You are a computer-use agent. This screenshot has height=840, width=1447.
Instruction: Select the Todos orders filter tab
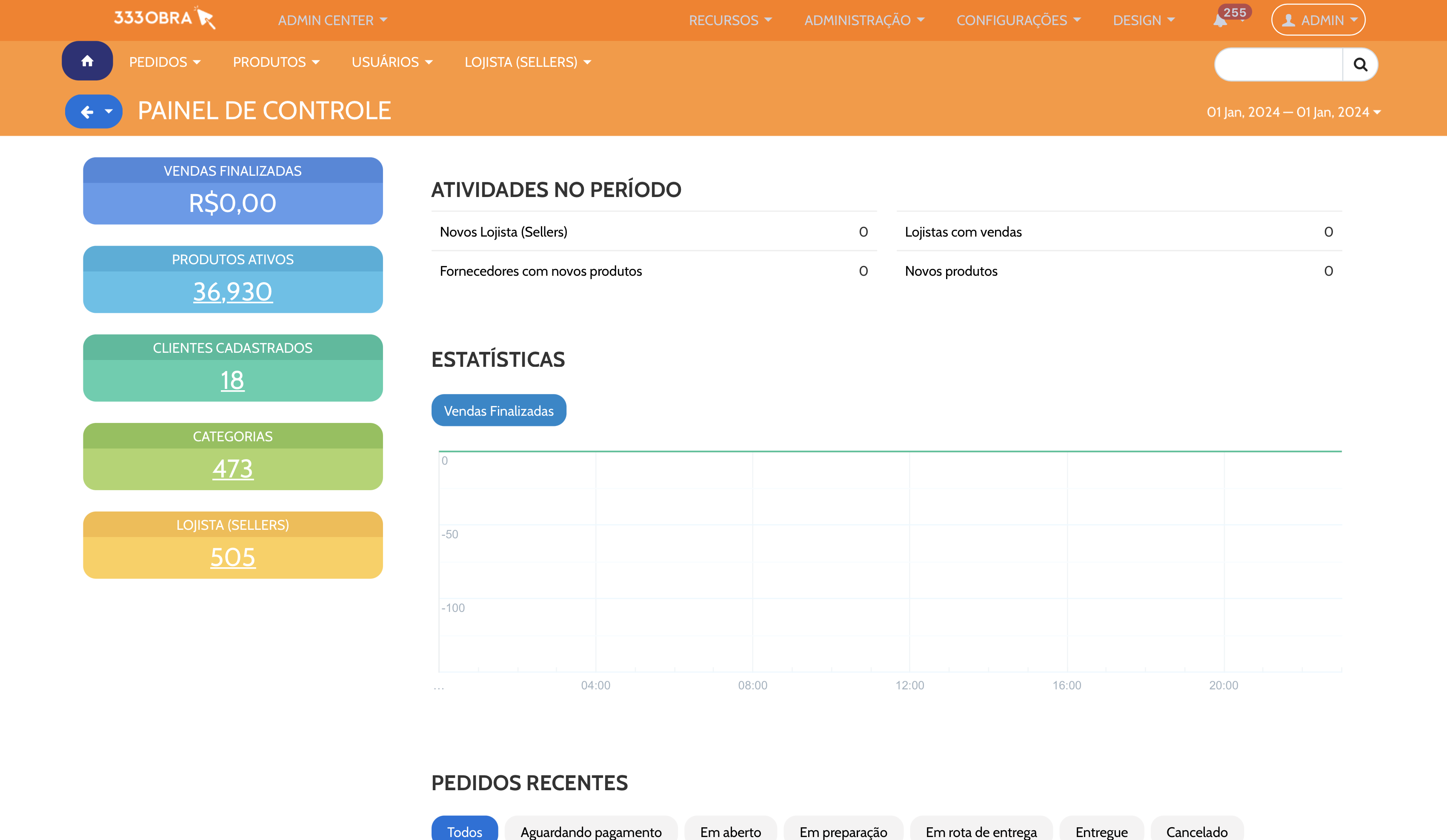point(464,831)
